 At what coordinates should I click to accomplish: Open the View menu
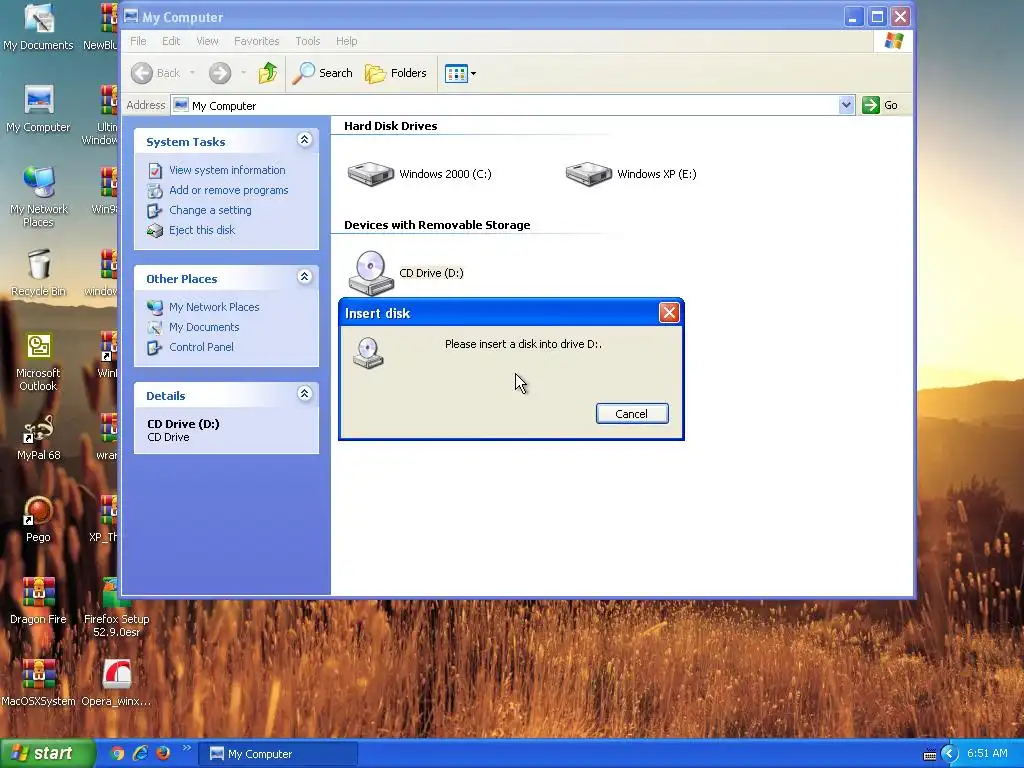(x=208, y=41)
